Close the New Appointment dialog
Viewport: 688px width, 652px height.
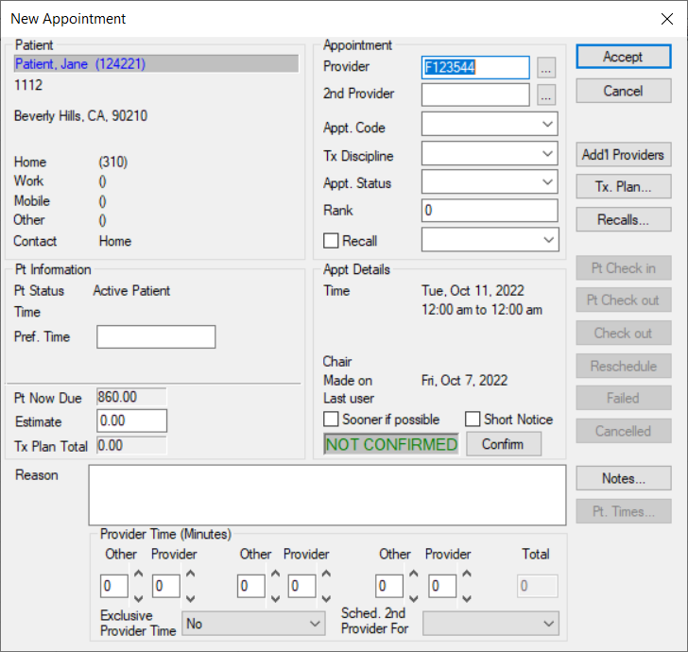[x=667, y=18]
